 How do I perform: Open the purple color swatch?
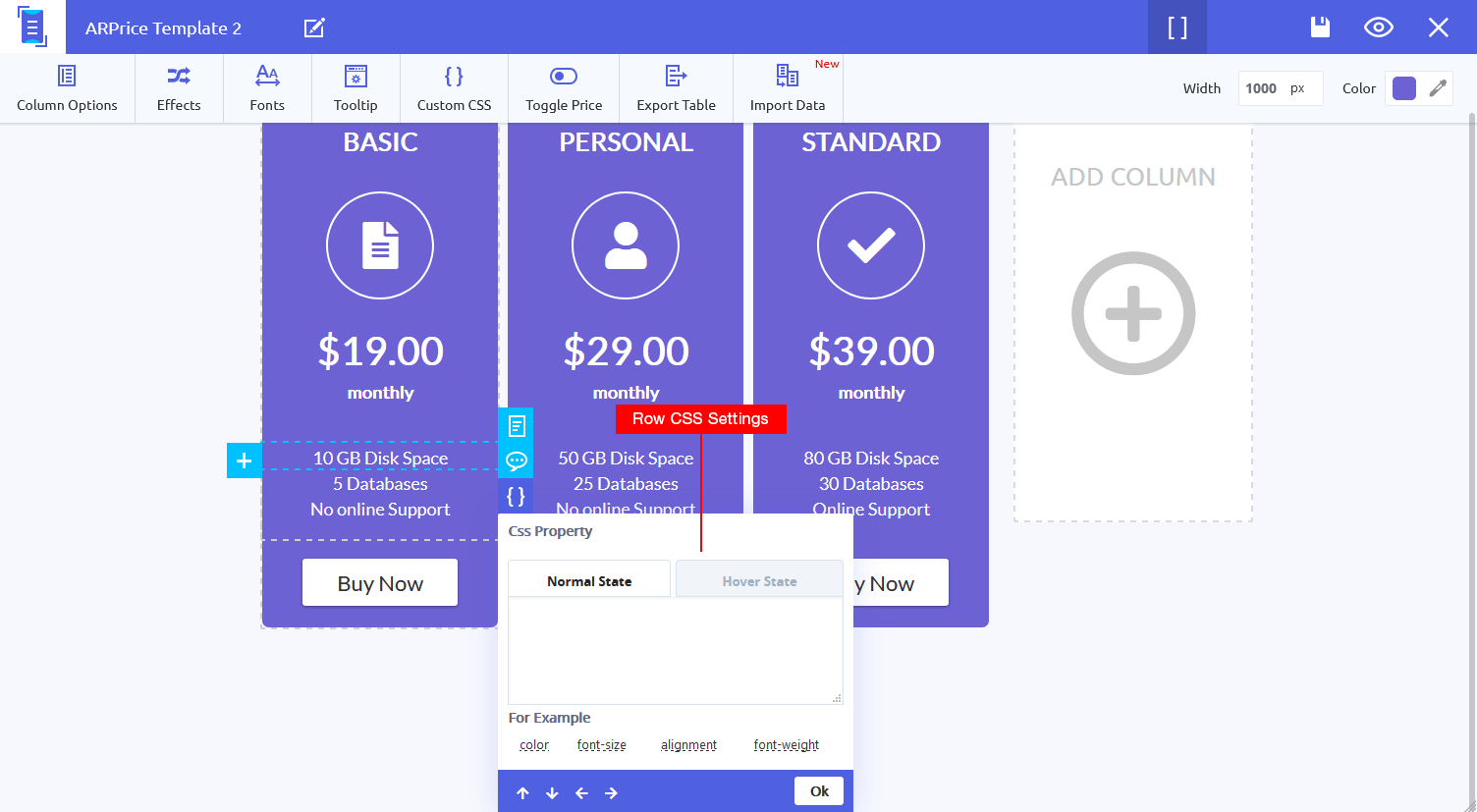tap(1404, 88)
